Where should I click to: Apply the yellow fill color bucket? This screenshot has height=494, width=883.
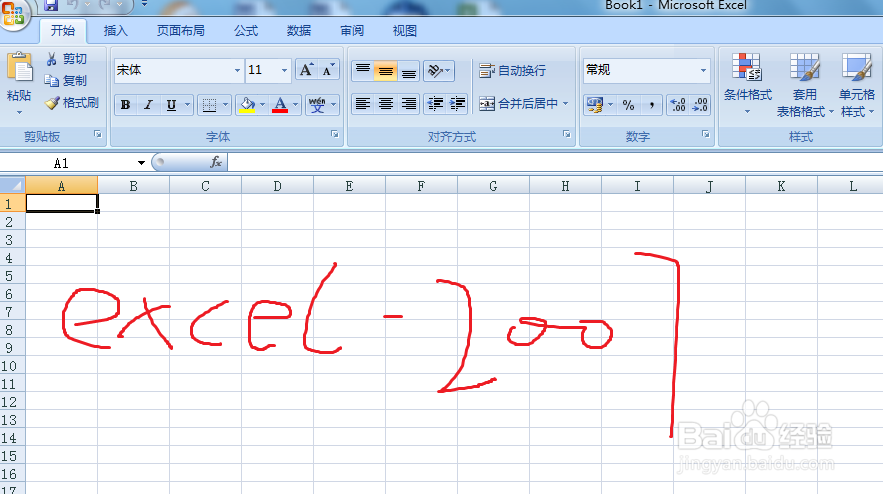point(247,105)
